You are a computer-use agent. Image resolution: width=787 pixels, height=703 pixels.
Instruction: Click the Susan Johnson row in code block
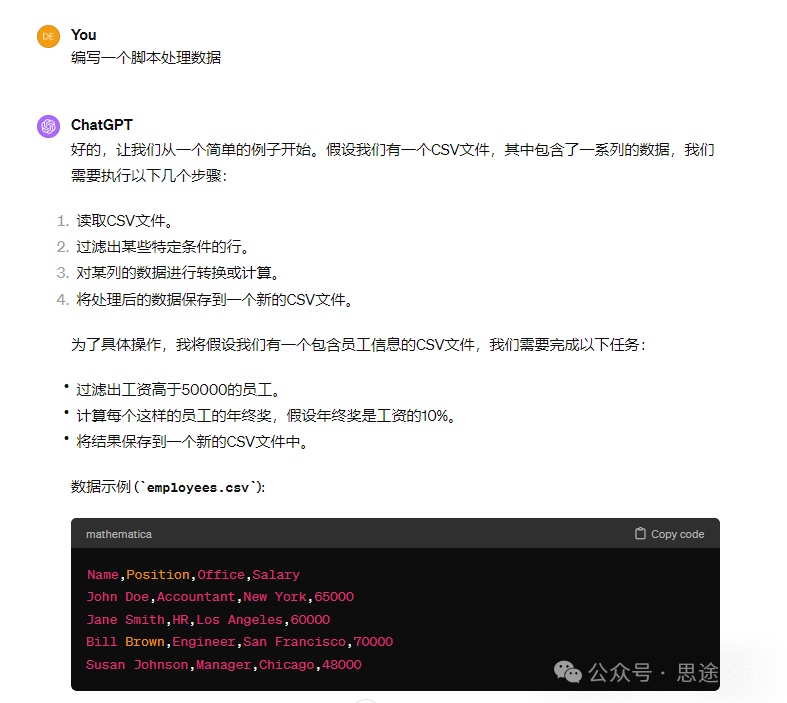[223, 665]
